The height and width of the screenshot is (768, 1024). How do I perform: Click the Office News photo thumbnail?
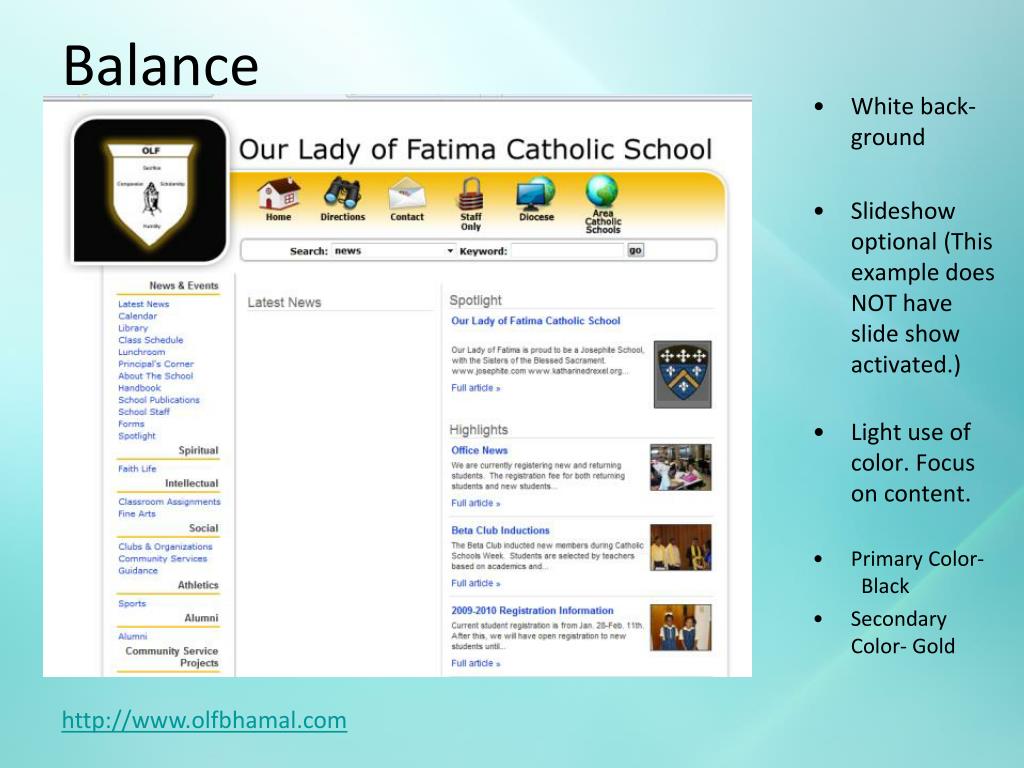[x=680, y=468]
